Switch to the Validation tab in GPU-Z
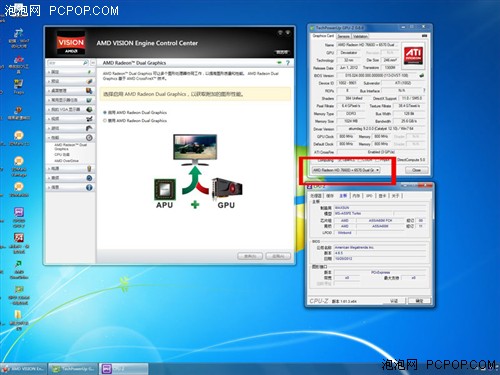The image size is (500, 375). pyautogui.click(x=360, y=36)
